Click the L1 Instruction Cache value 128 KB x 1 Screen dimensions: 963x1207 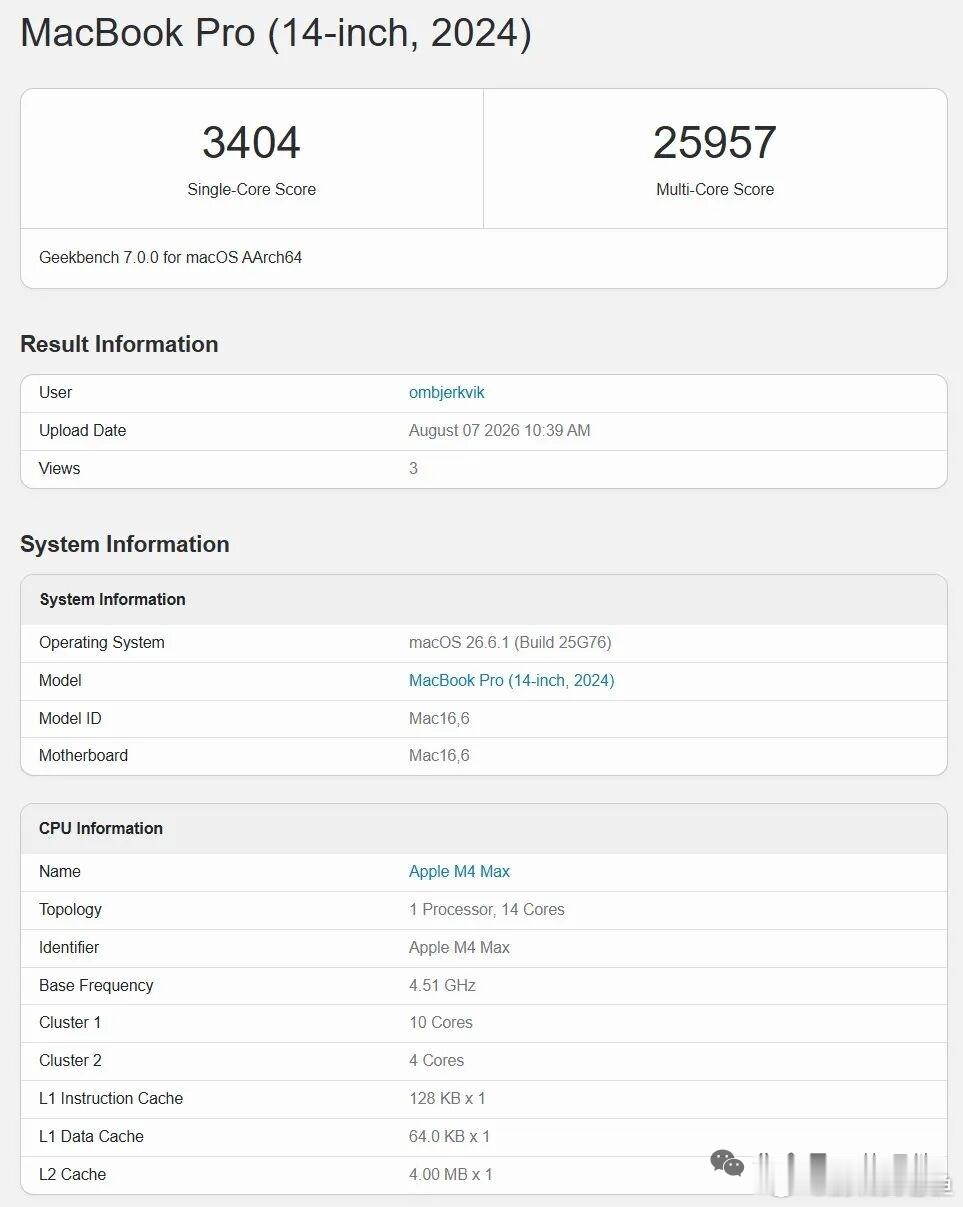click(x=447, y=1098)
